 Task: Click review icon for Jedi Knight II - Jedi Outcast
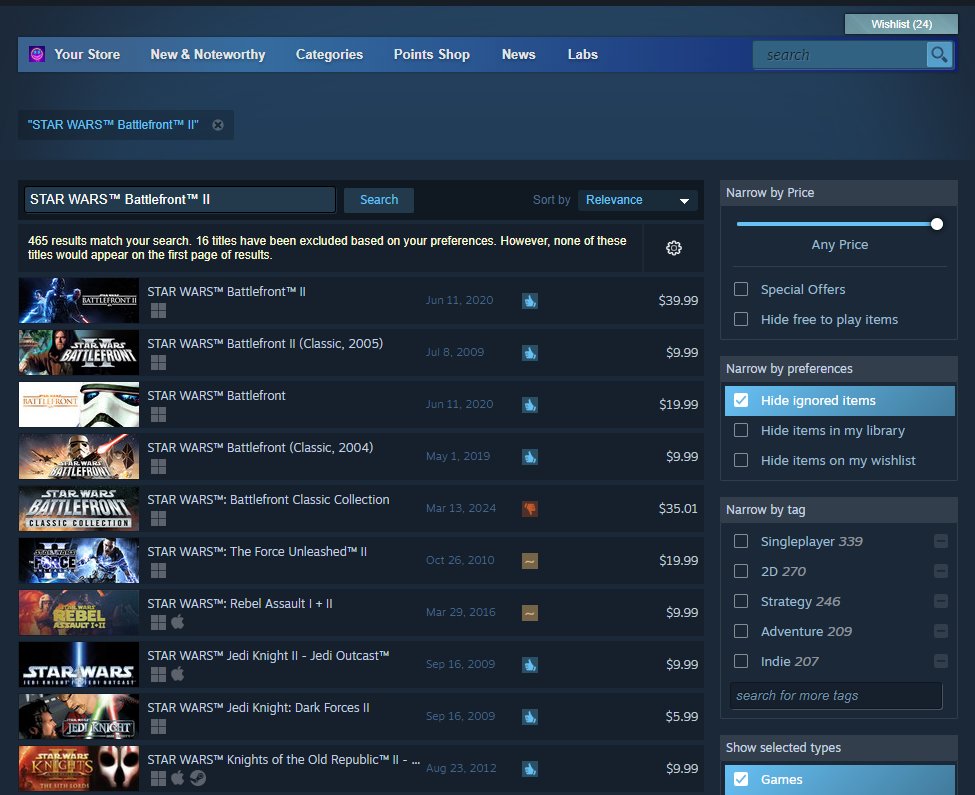(530, 665)
